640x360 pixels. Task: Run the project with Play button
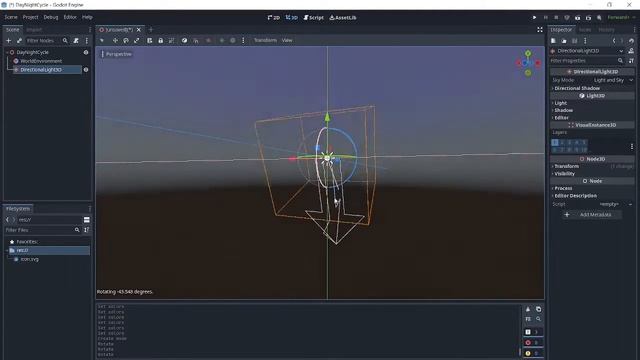(x=534, y=18)
